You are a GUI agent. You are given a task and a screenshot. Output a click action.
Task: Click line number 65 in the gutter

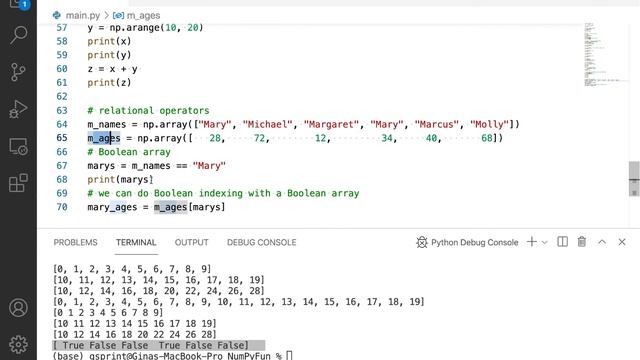[x=62, y=138]
